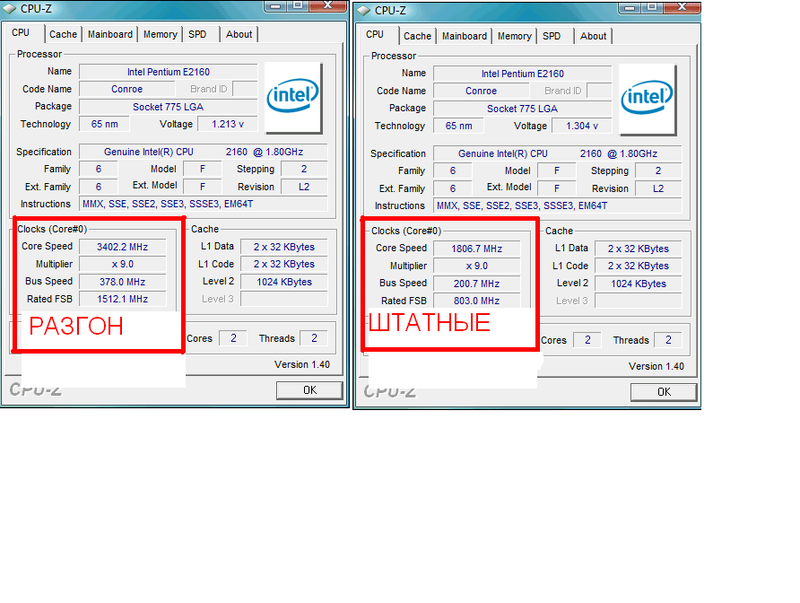The width and height of the screenshot is (800, 603).
Task: Click the Instructions field in left window
Action: [x=204, y=204]
